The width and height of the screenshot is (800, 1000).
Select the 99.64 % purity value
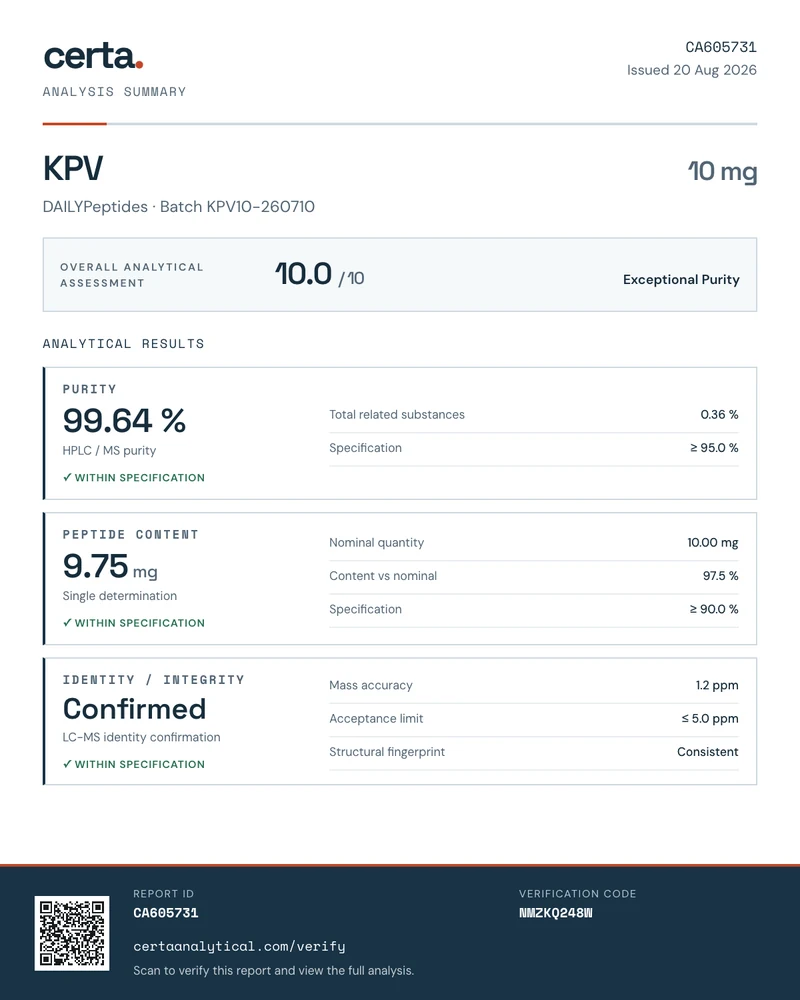(x=124, y=421)
